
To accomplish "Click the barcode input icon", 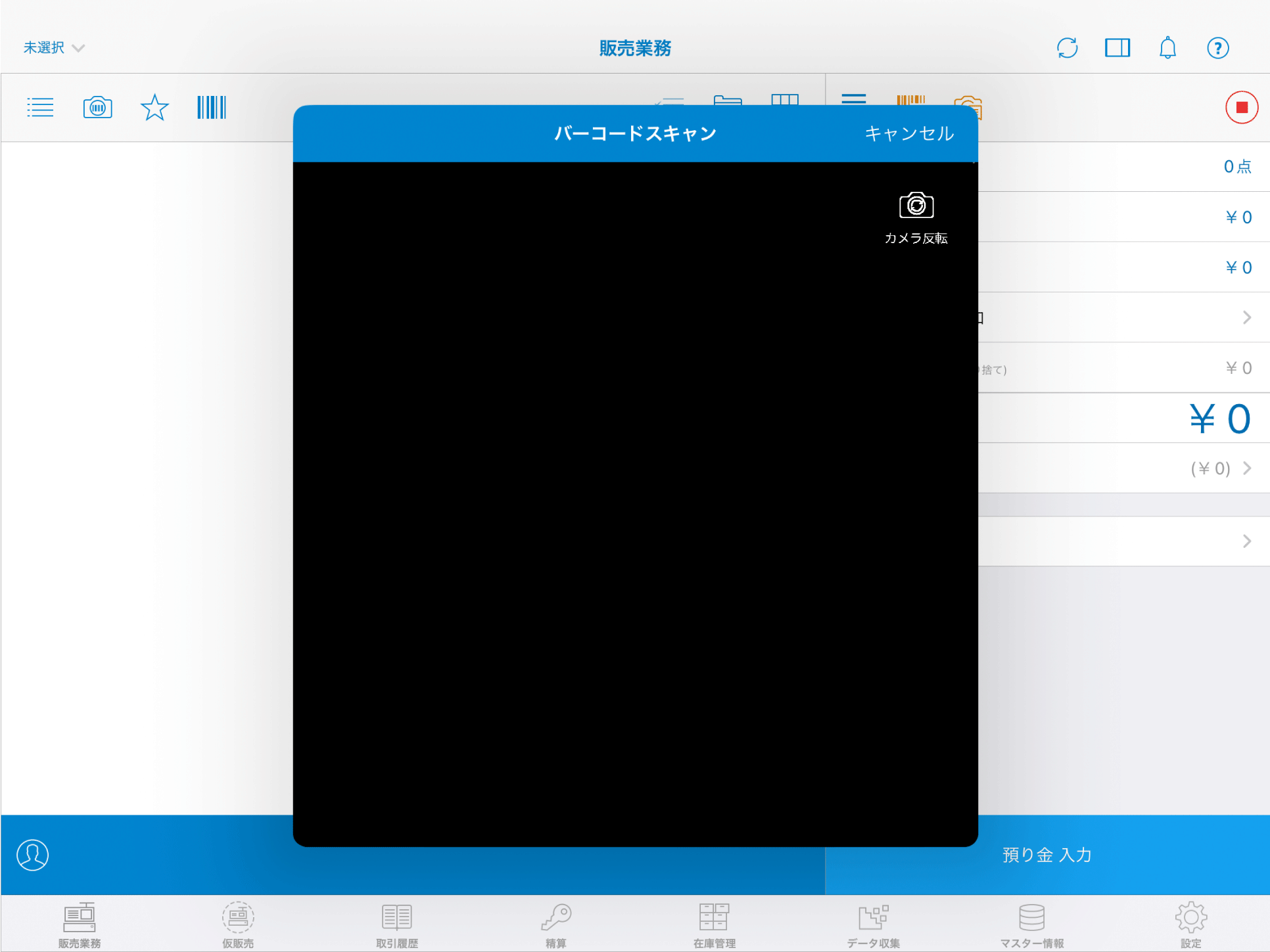I will (211, 107).
